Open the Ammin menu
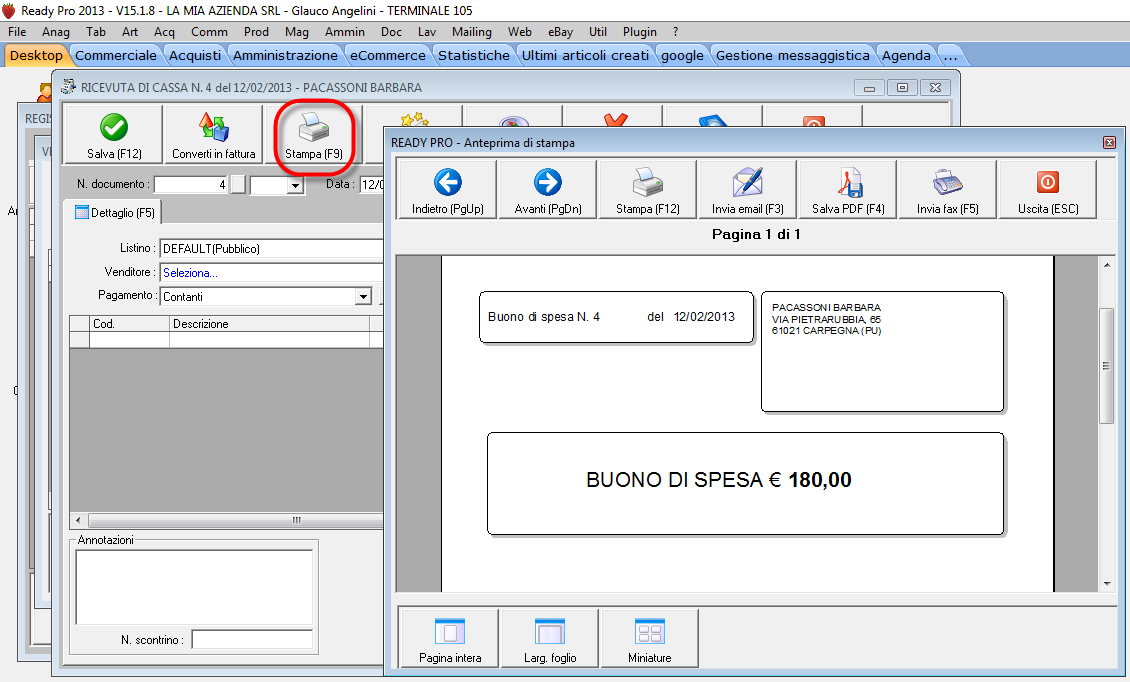The image size is (1130, 682). (344, 32)
